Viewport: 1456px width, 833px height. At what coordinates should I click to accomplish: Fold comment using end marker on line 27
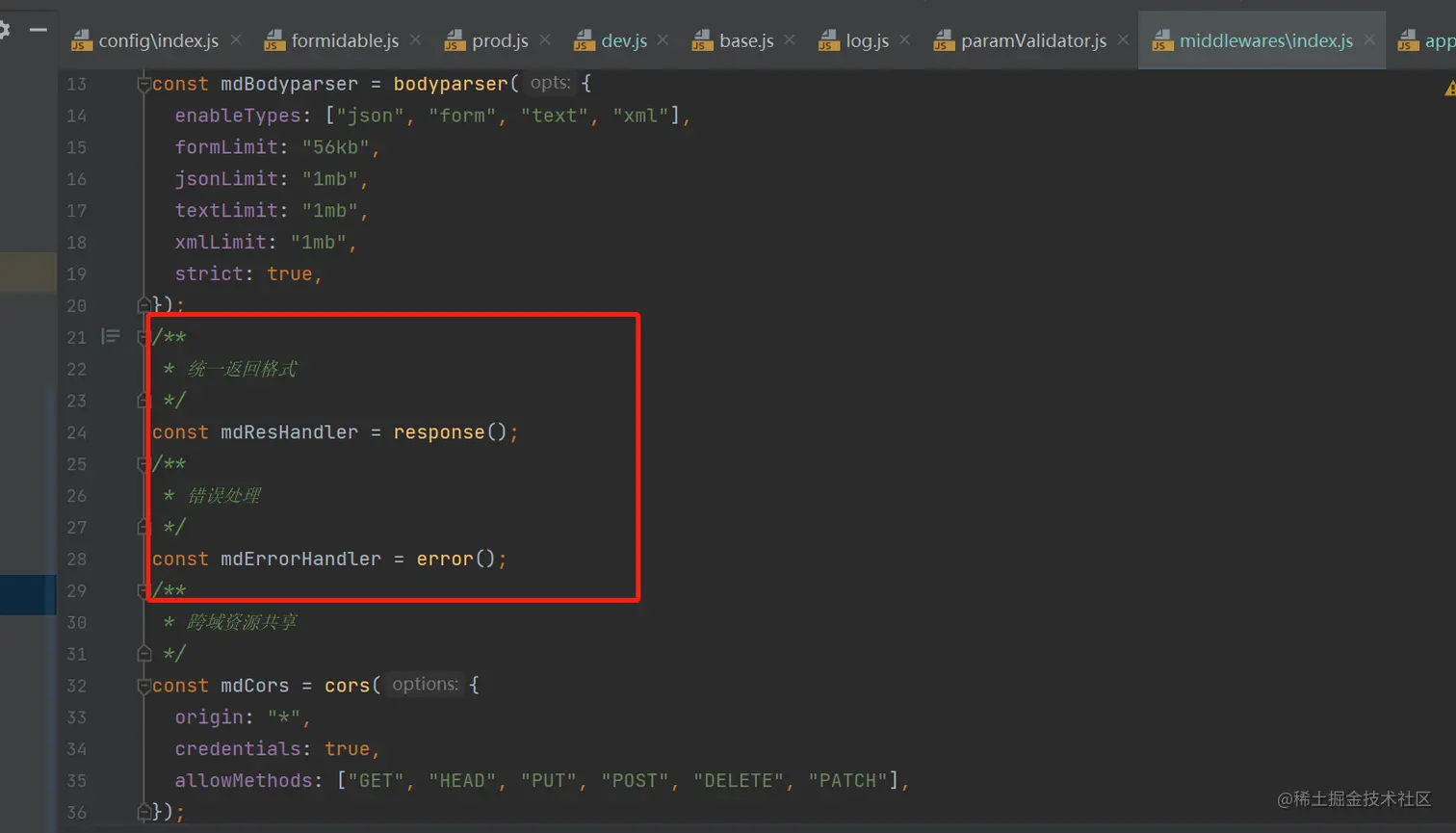click(143, 527)
